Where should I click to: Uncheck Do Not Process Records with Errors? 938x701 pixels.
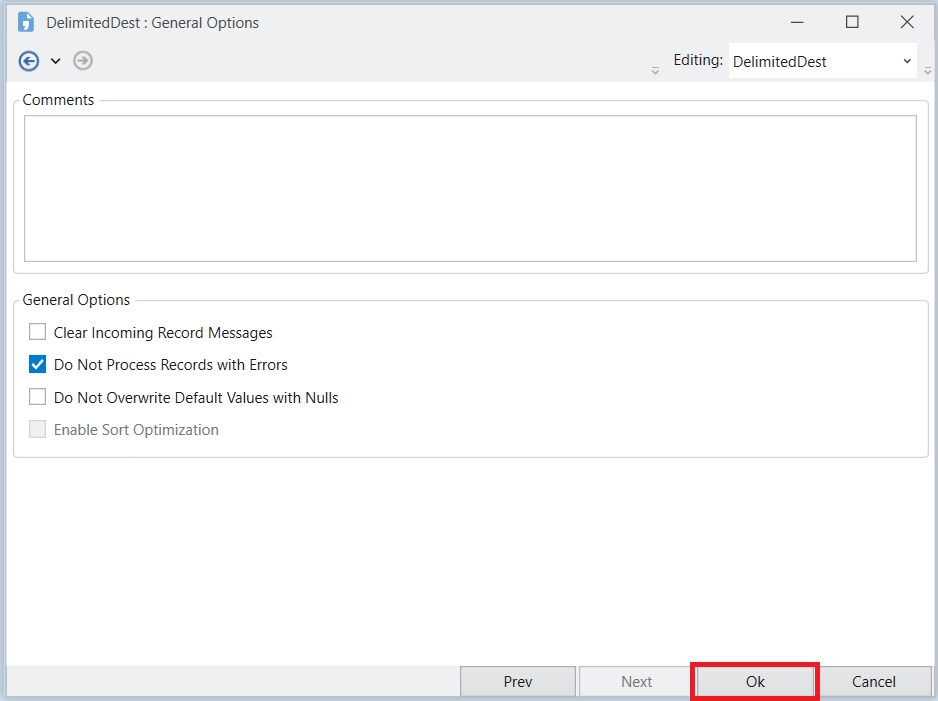pyautogui.click(x=38, y=365)
